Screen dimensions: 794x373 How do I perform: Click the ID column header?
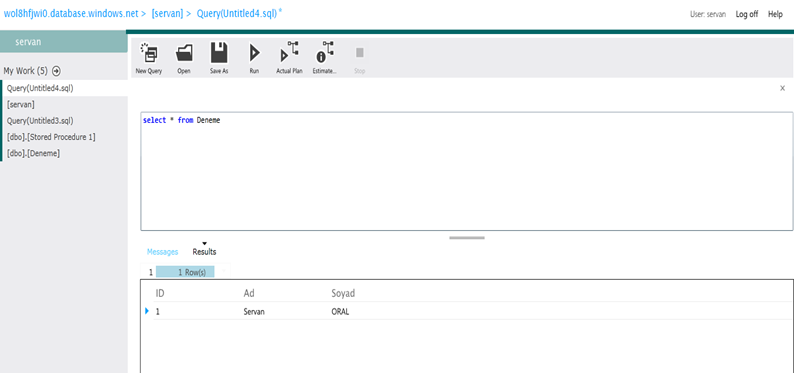(x=160, y=293)
